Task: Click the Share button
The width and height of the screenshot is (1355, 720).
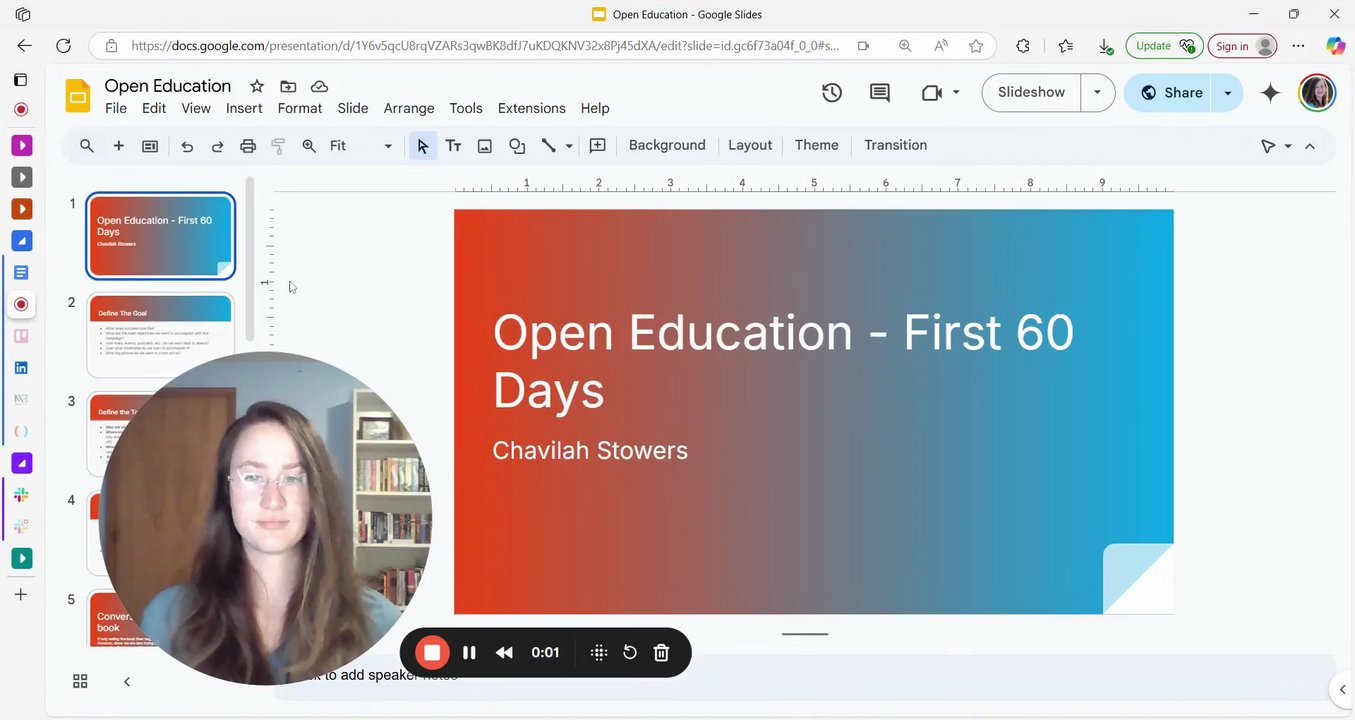Action: click(x=1169, y=93)
